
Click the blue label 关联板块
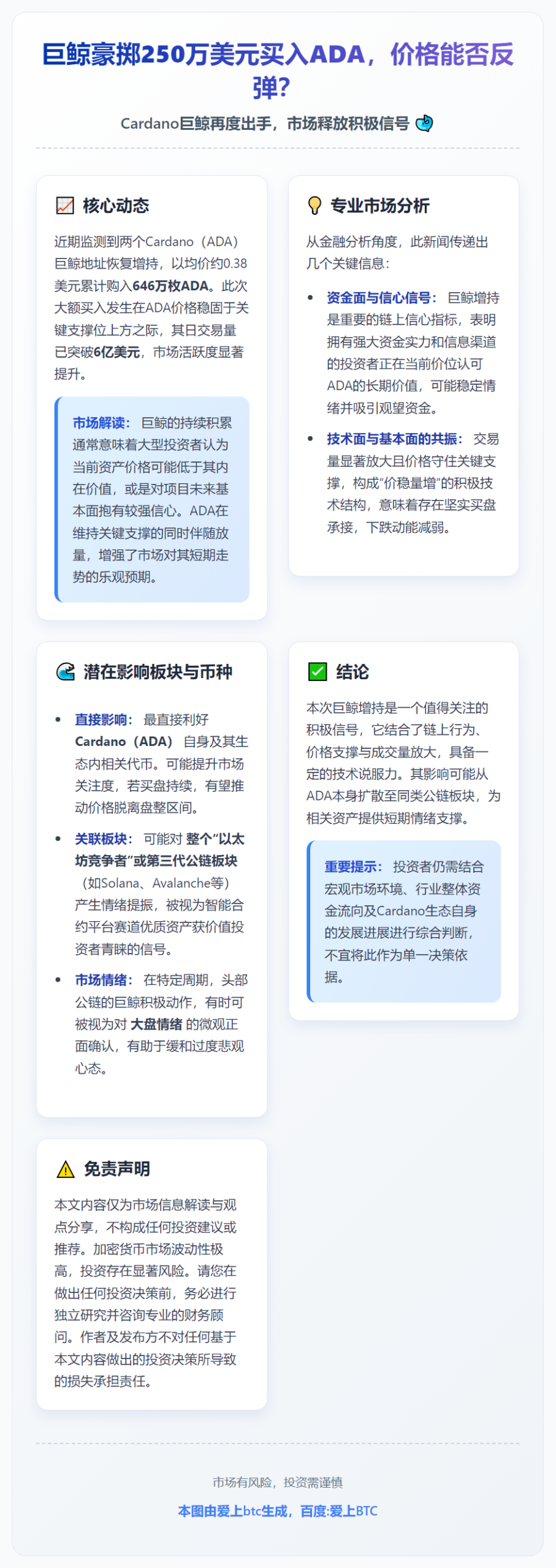pyautogui.click(x=104, y=839)
